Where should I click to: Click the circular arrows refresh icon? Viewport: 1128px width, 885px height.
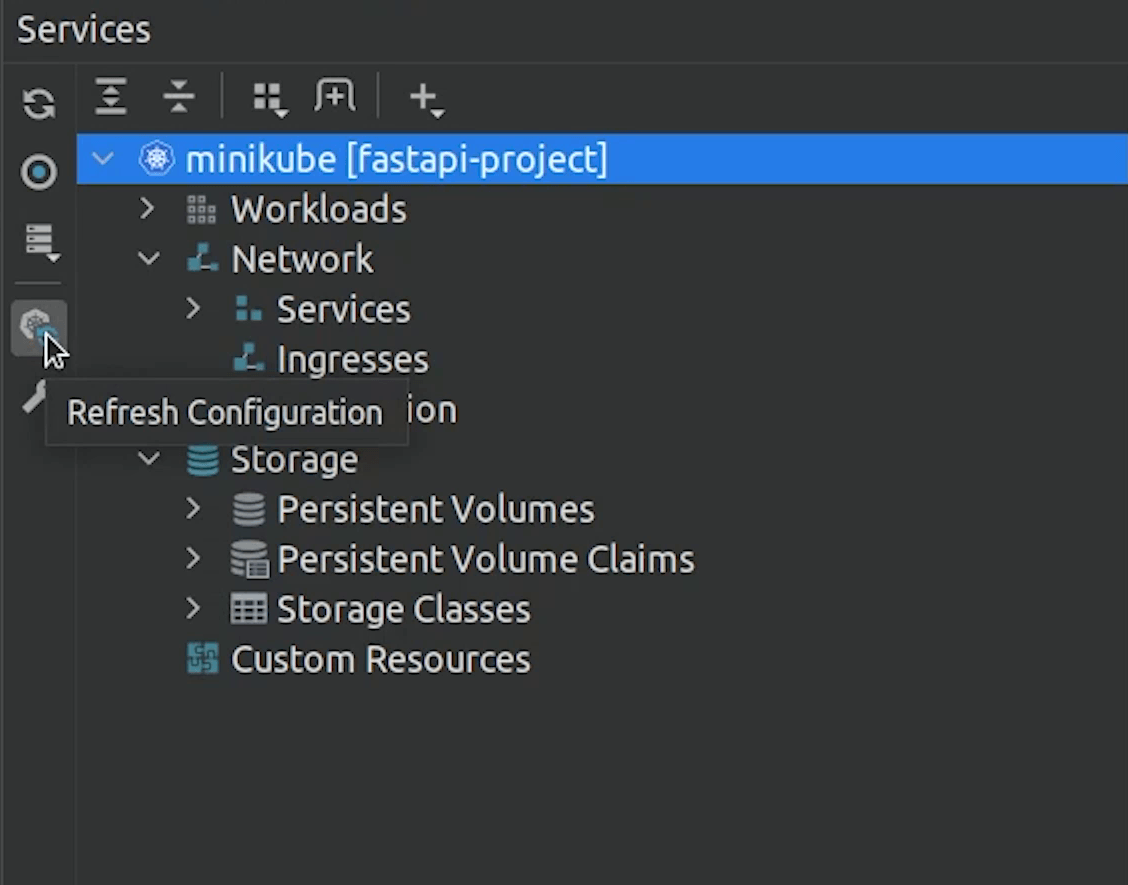[39, 104]
